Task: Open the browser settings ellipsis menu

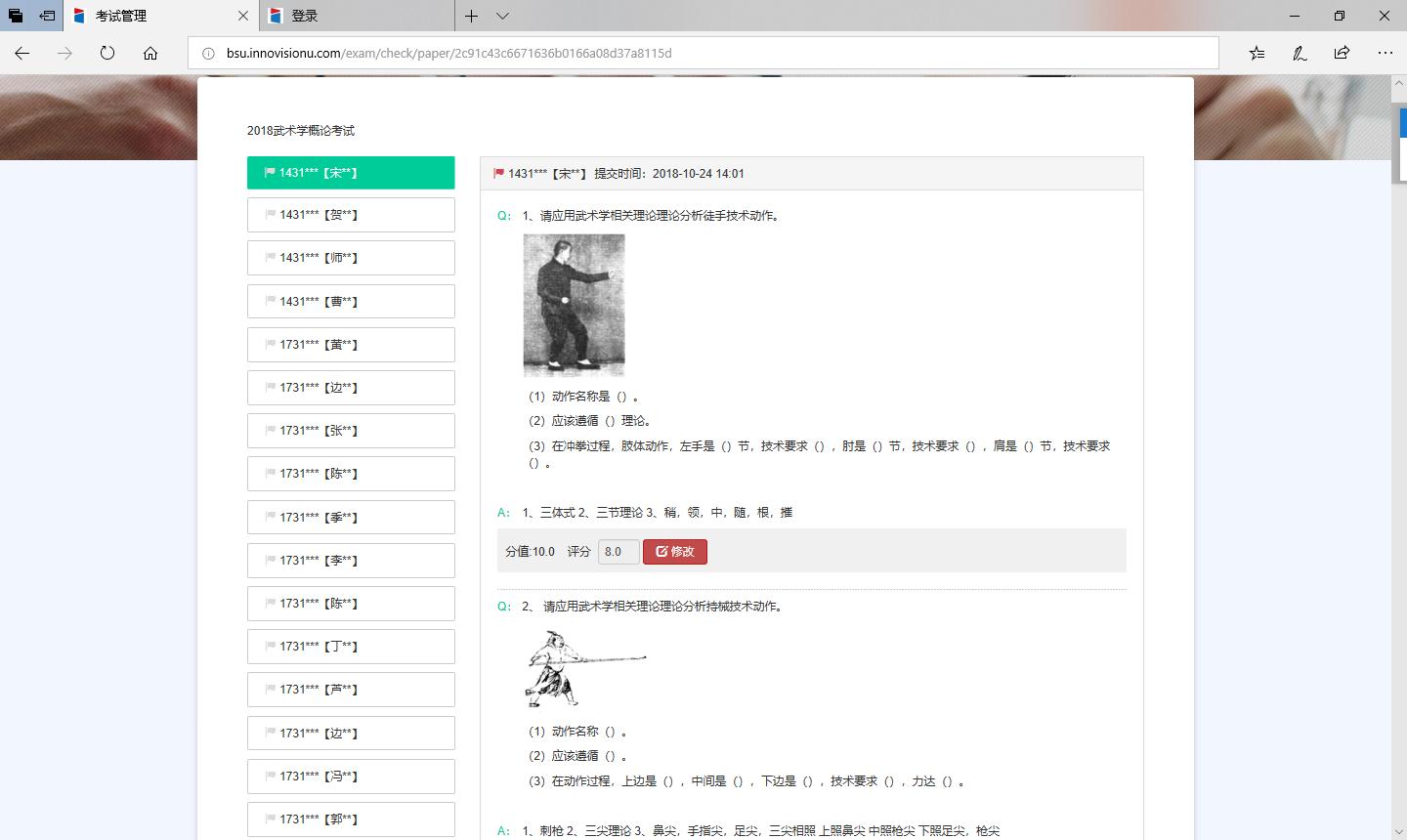Action: (x=1385, y=53)
